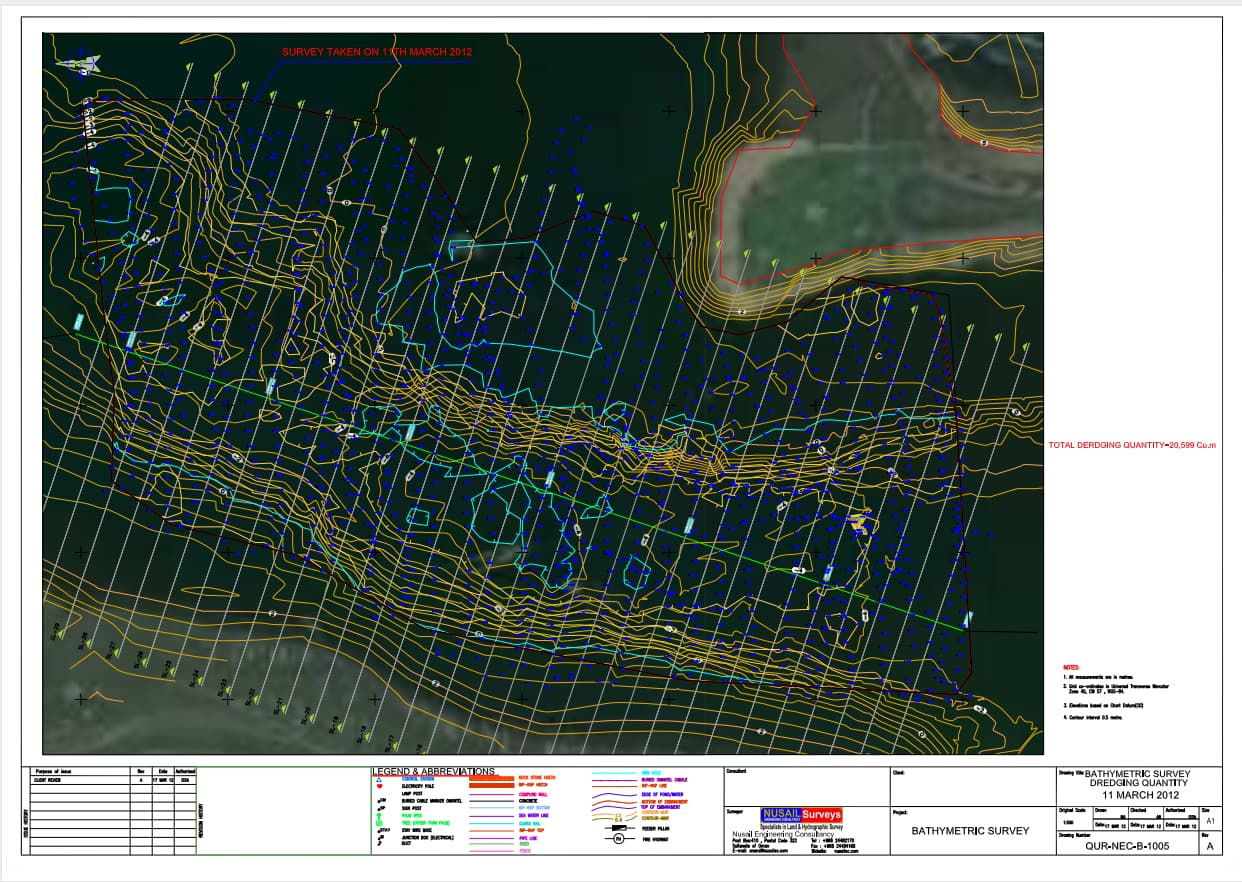Click the 'Drawing Number' field label
This screenshot has height=882, width=1242.
coord(1074,836)
